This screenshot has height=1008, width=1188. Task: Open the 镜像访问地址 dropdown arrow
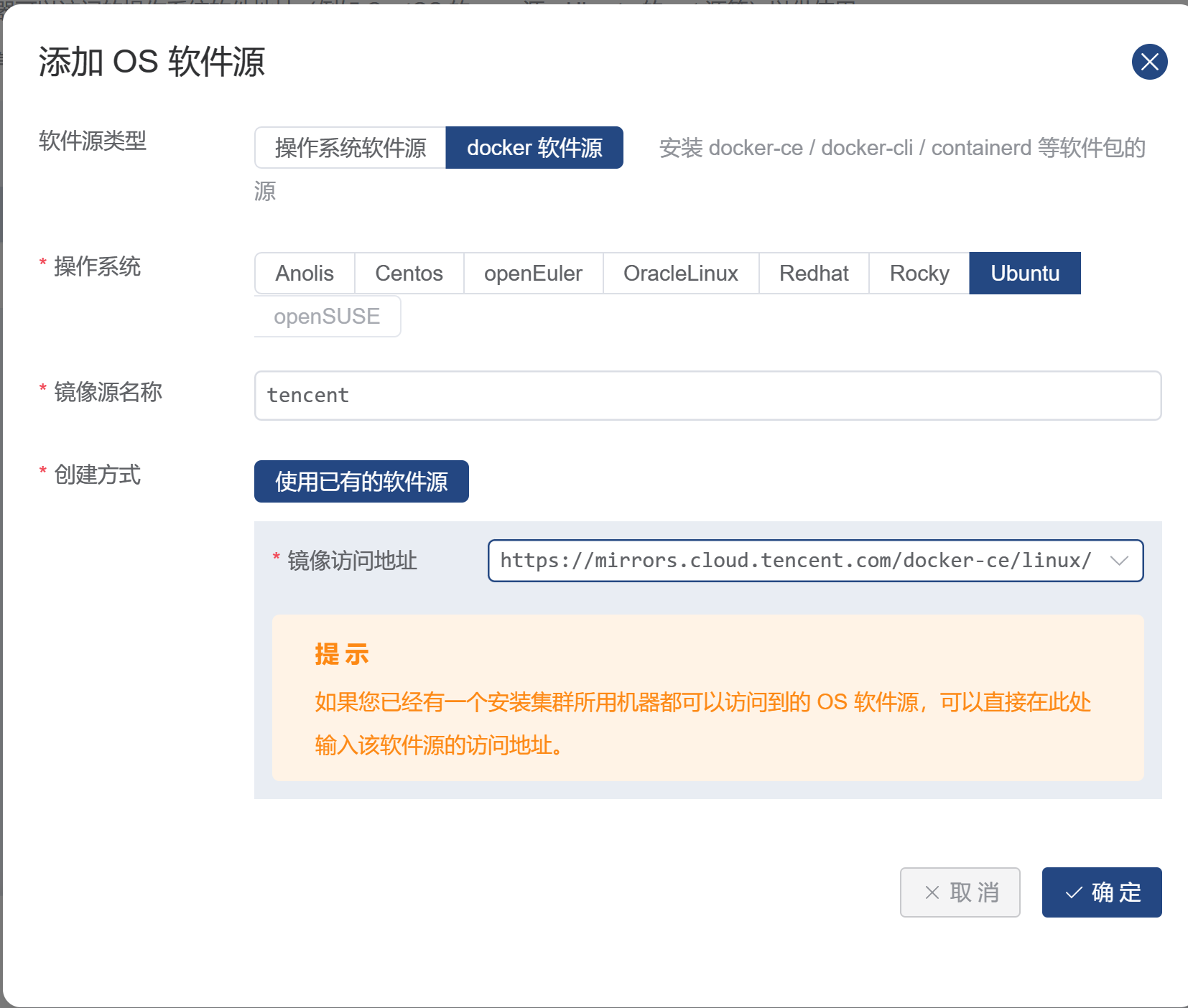(x=1119, y=561)
